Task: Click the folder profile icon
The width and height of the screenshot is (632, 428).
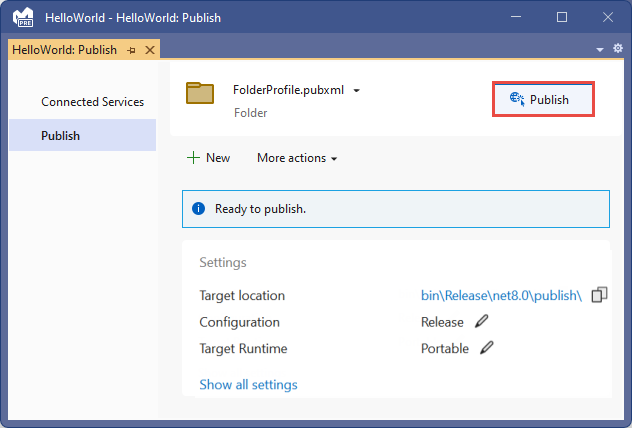Action: pos(201,92)
